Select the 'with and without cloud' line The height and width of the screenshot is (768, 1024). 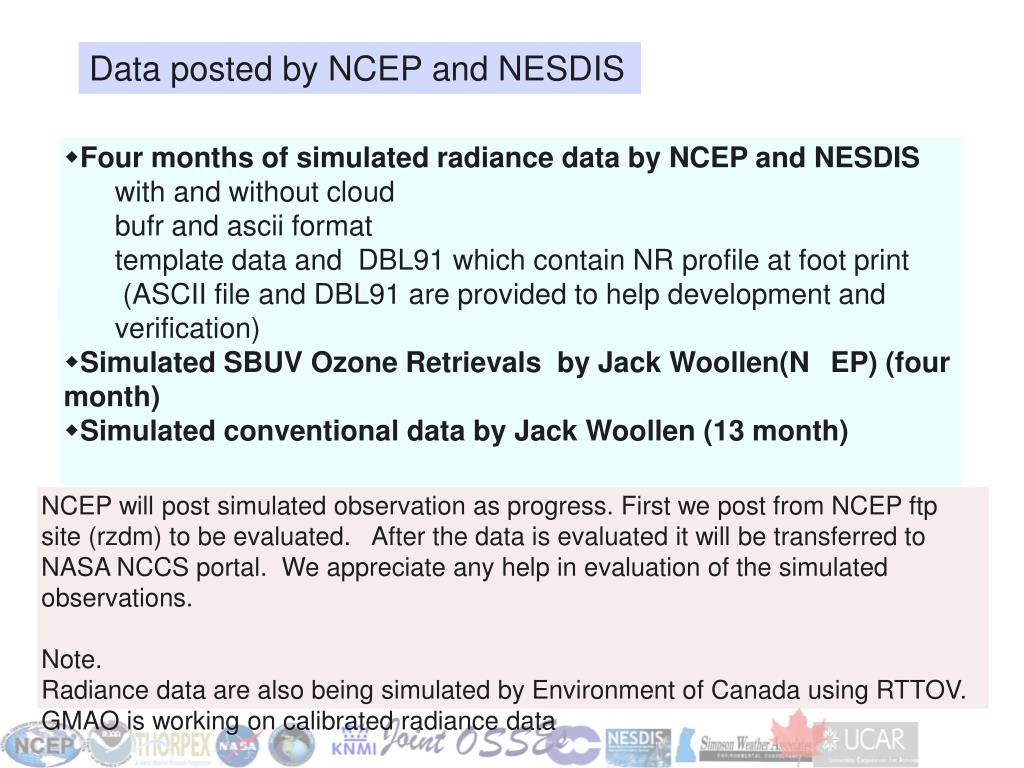point(255,192)
